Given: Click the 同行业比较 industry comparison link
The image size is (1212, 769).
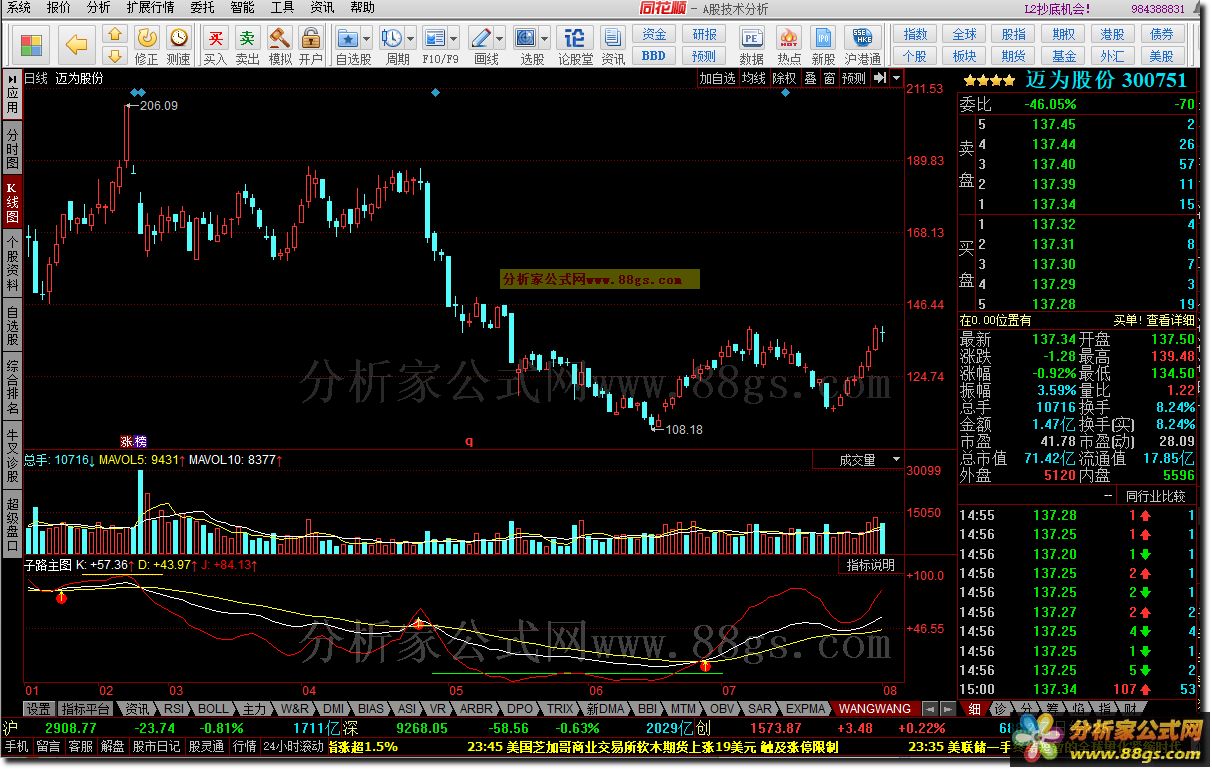Looking at the screenshot, I should (1155, 495).
